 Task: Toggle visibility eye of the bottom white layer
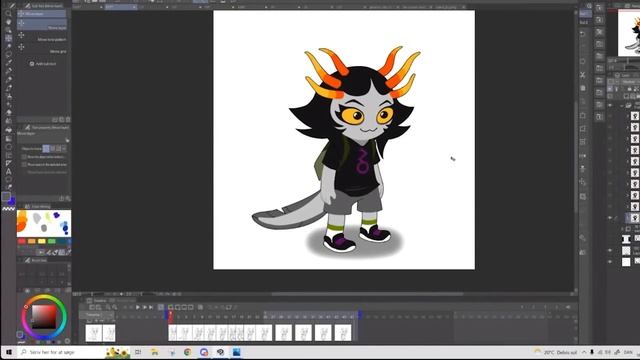coord(611,262)
